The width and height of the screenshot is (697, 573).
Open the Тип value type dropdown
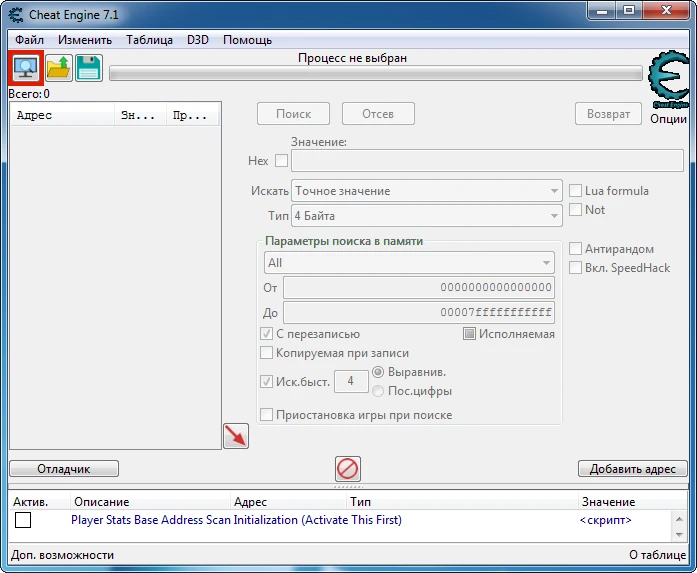click(x=427, y=216)
